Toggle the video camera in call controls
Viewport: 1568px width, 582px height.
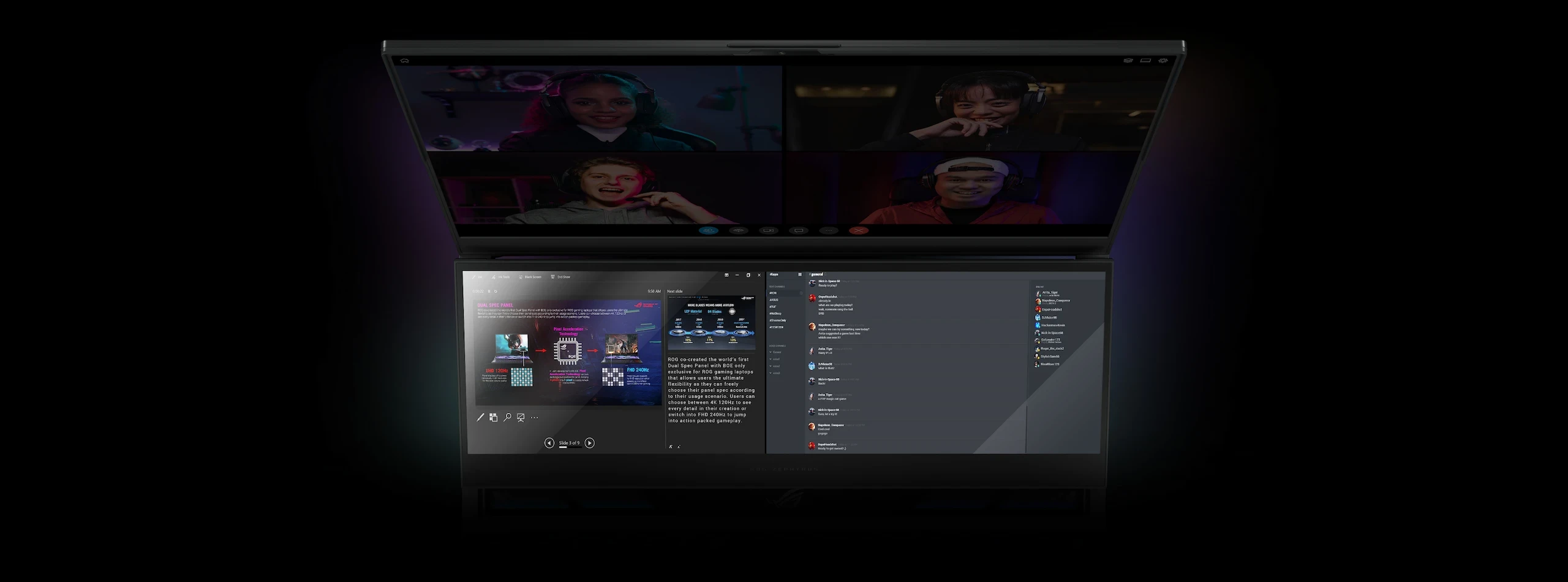[x=769, y=230]
